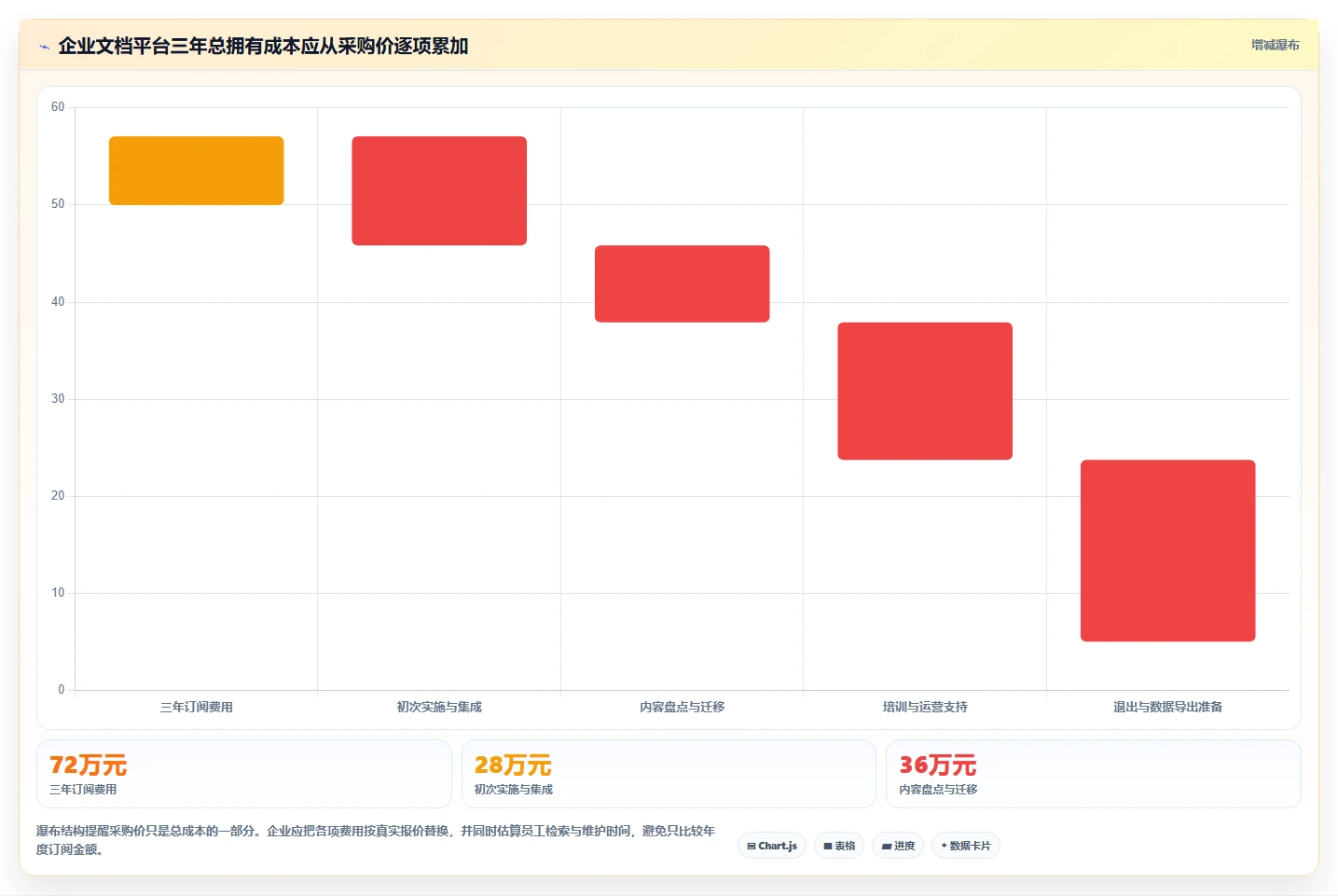Click the y-axis value 40

click(x=58, y=302)
